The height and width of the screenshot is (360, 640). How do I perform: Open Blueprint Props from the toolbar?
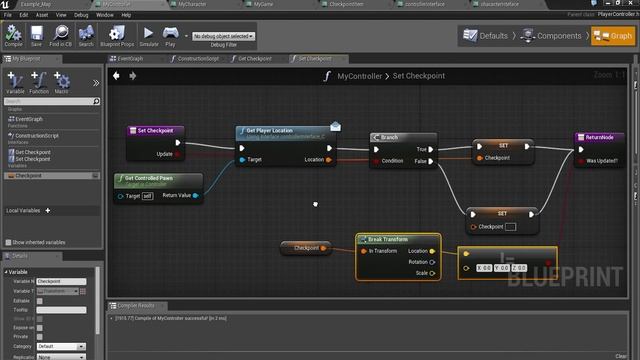[x=117, y=36]
